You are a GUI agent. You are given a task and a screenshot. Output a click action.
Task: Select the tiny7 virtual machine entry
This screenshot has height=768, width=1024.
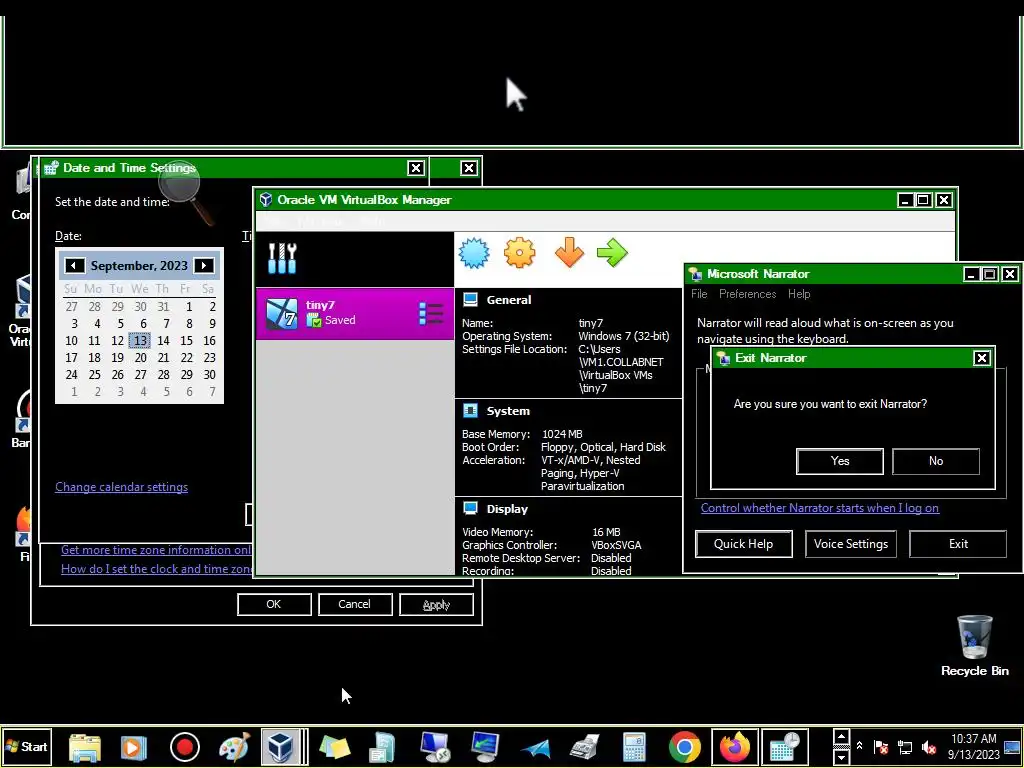click(x=355, y=313)
